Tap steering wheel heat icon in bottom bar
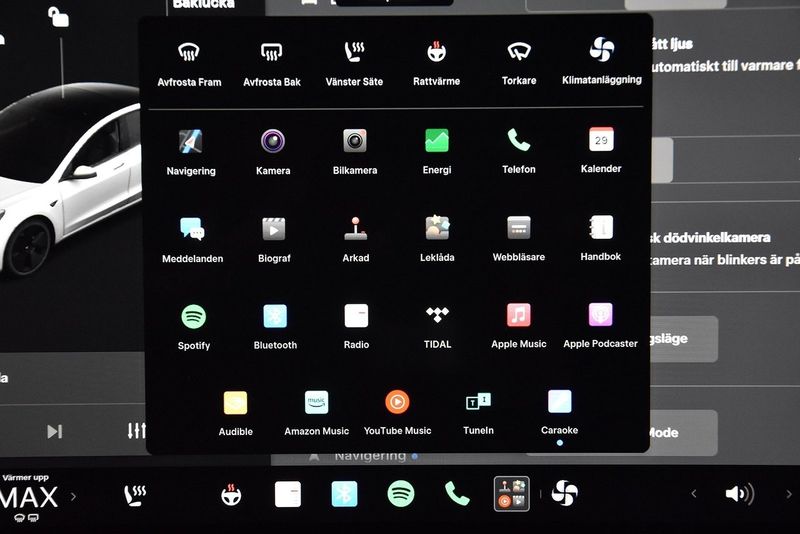Viewport: 800px width, 534px height. point(231,495)
